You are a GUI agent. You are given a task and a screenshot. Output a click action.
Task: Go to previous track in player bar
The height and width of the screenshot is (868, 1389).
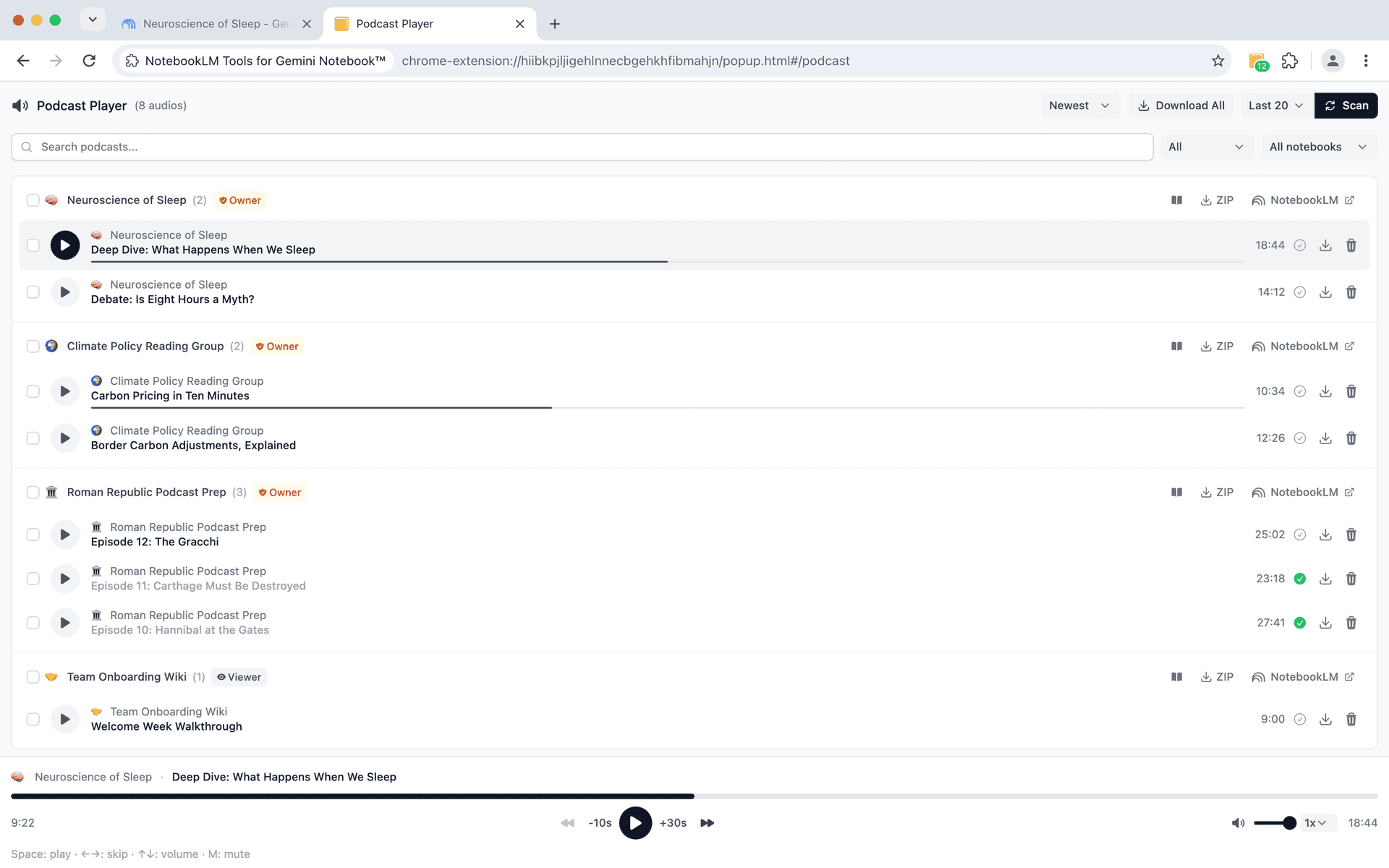tap(568, 823)
